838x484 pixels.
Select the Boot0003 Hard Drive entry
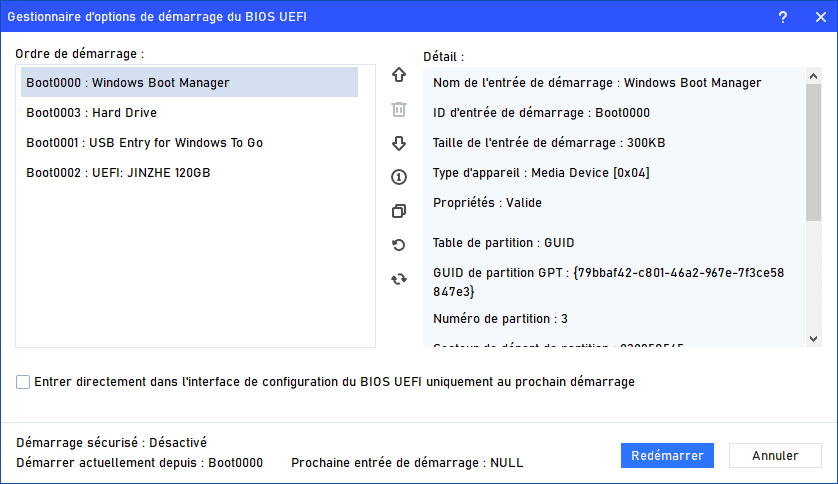click(91, 113)
